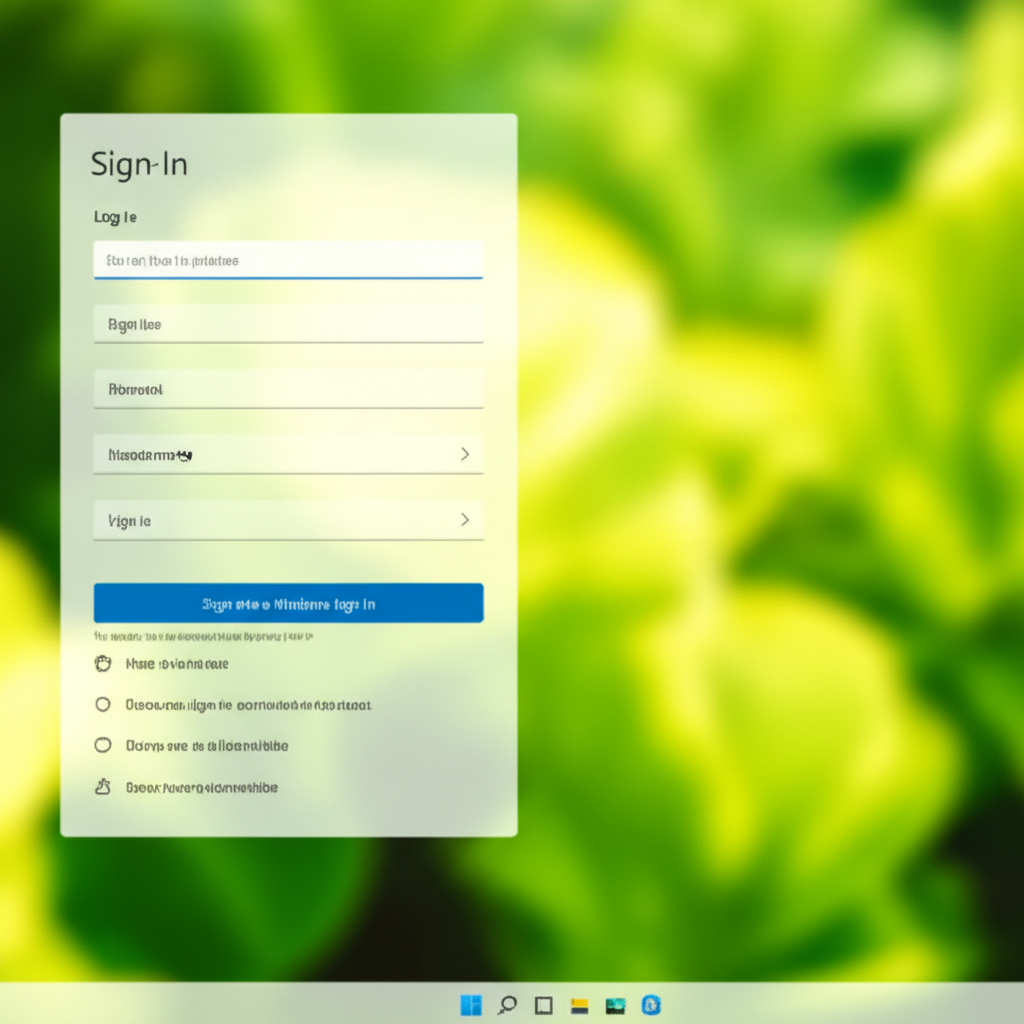Open Task View from the taskbar
This screenshot has width=1024, height=1024.
click(543, 1005)
